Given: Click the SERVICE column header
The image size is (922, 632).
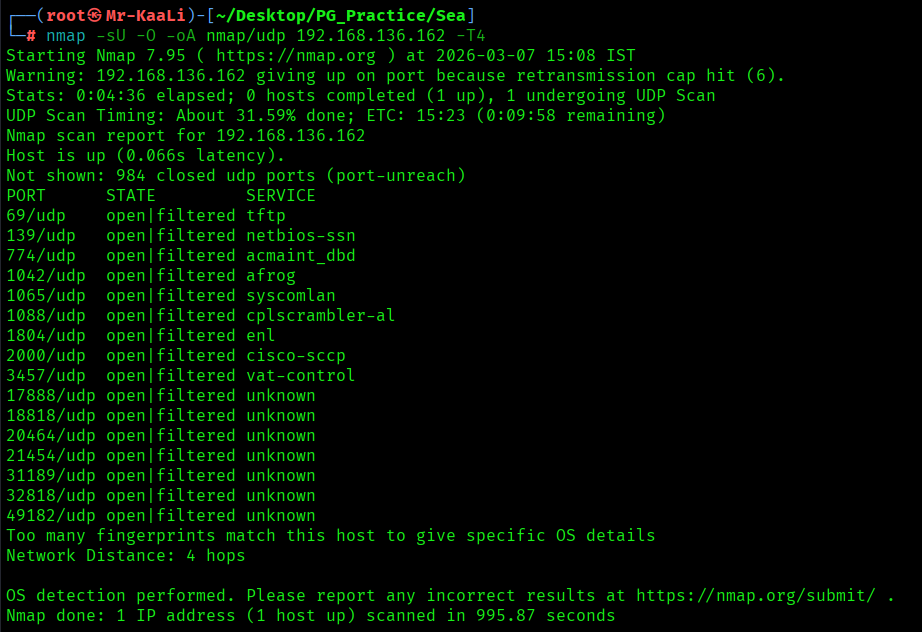Looking at the screenshot, I should coord(280,195).
